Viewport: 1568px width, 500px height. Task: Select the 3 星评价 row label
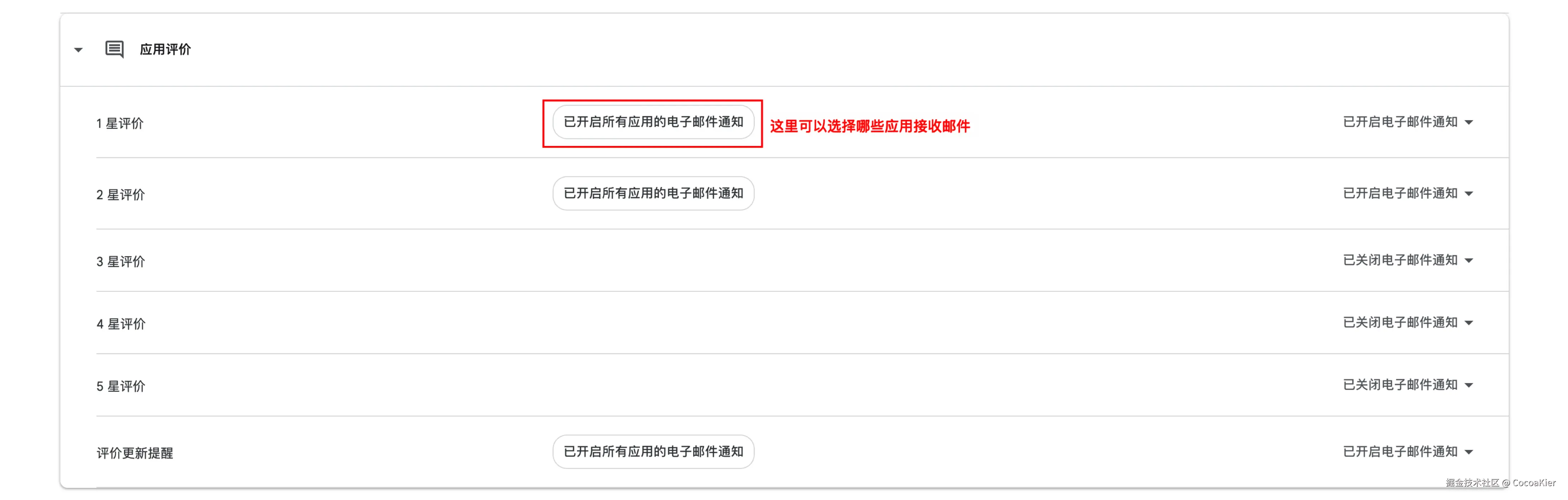tap(121, 261)
